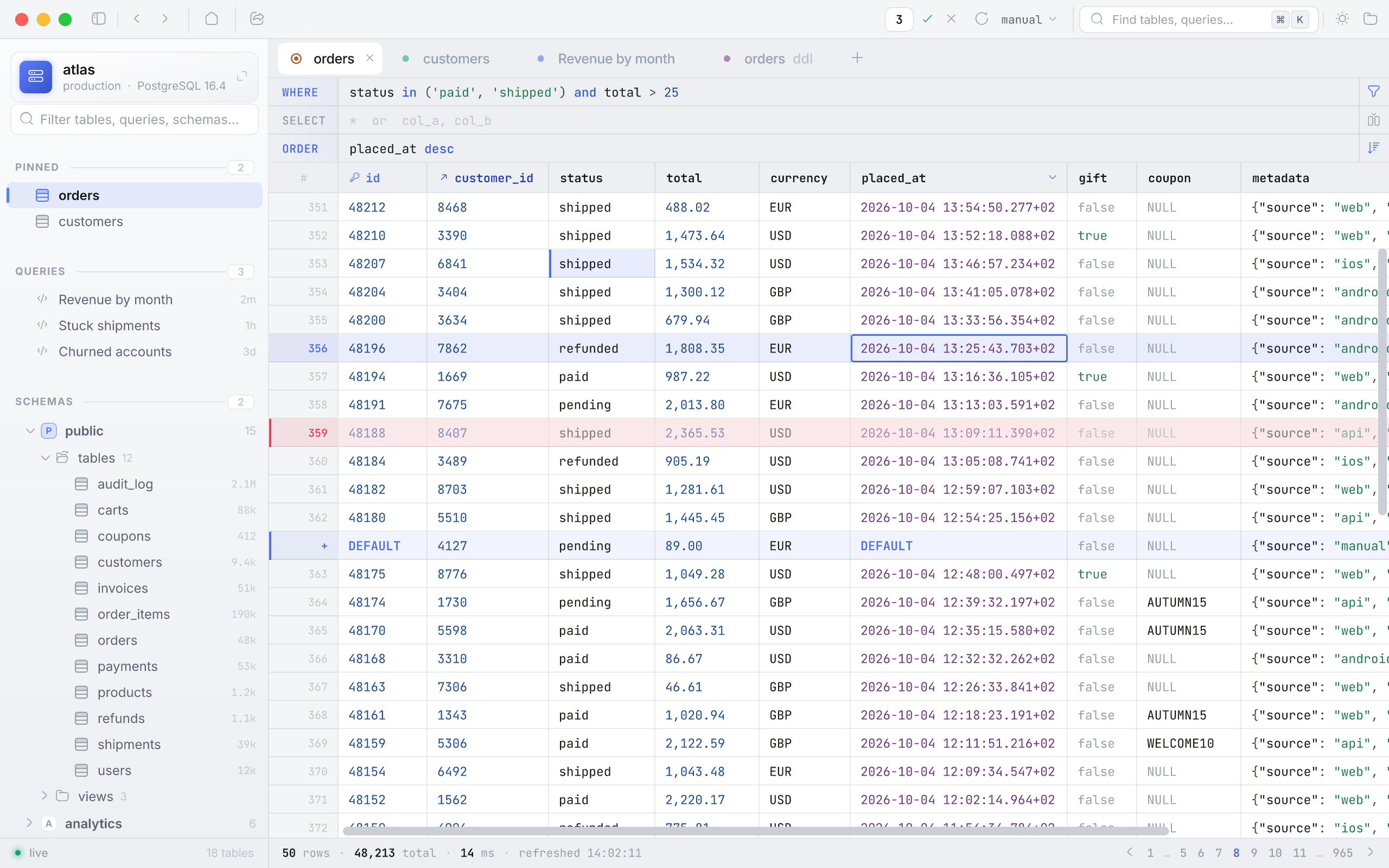The width and height of the screenshot is (1389, 868).
Task: Open the manual refresh mode dropdown
Action: (x=1029, y=20)
